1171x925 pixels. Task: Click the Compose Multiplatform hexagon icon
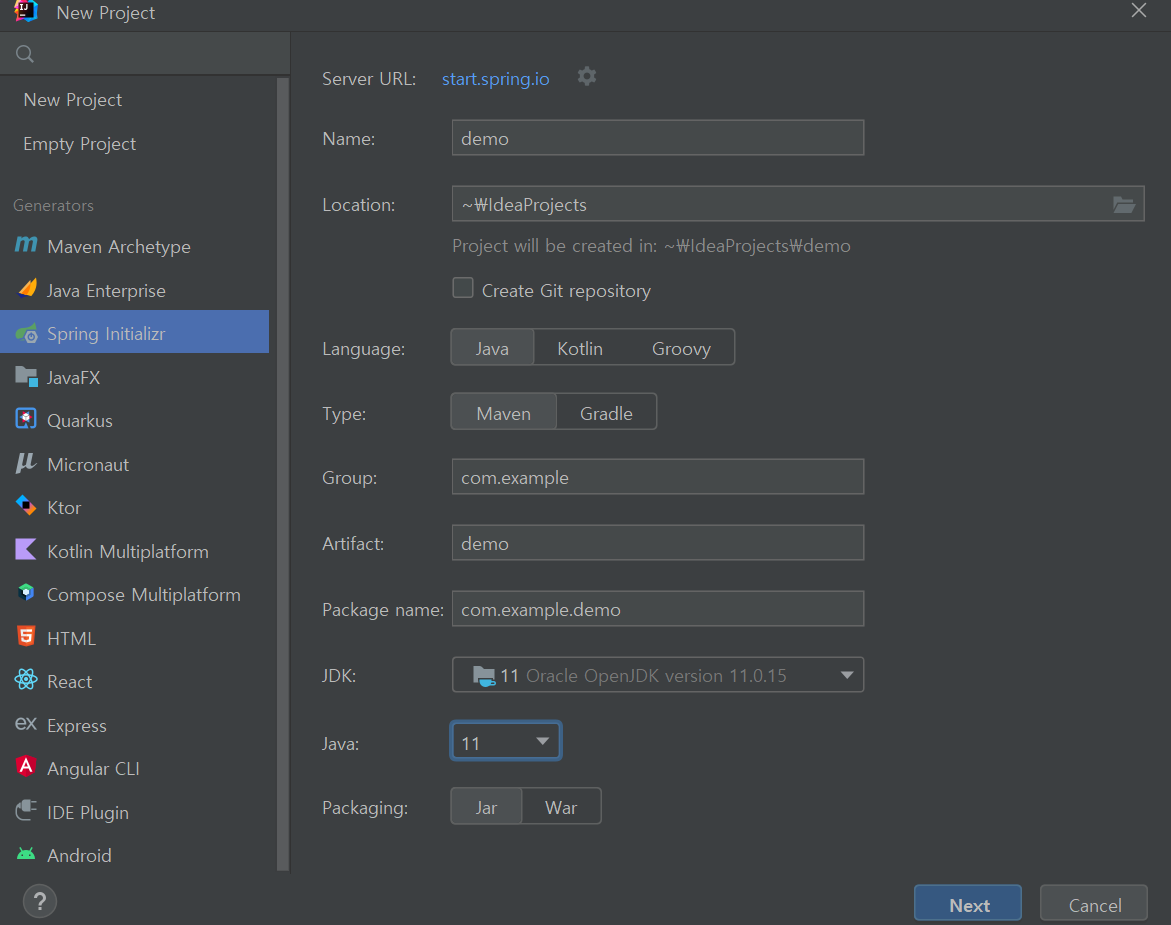[26, 594]
